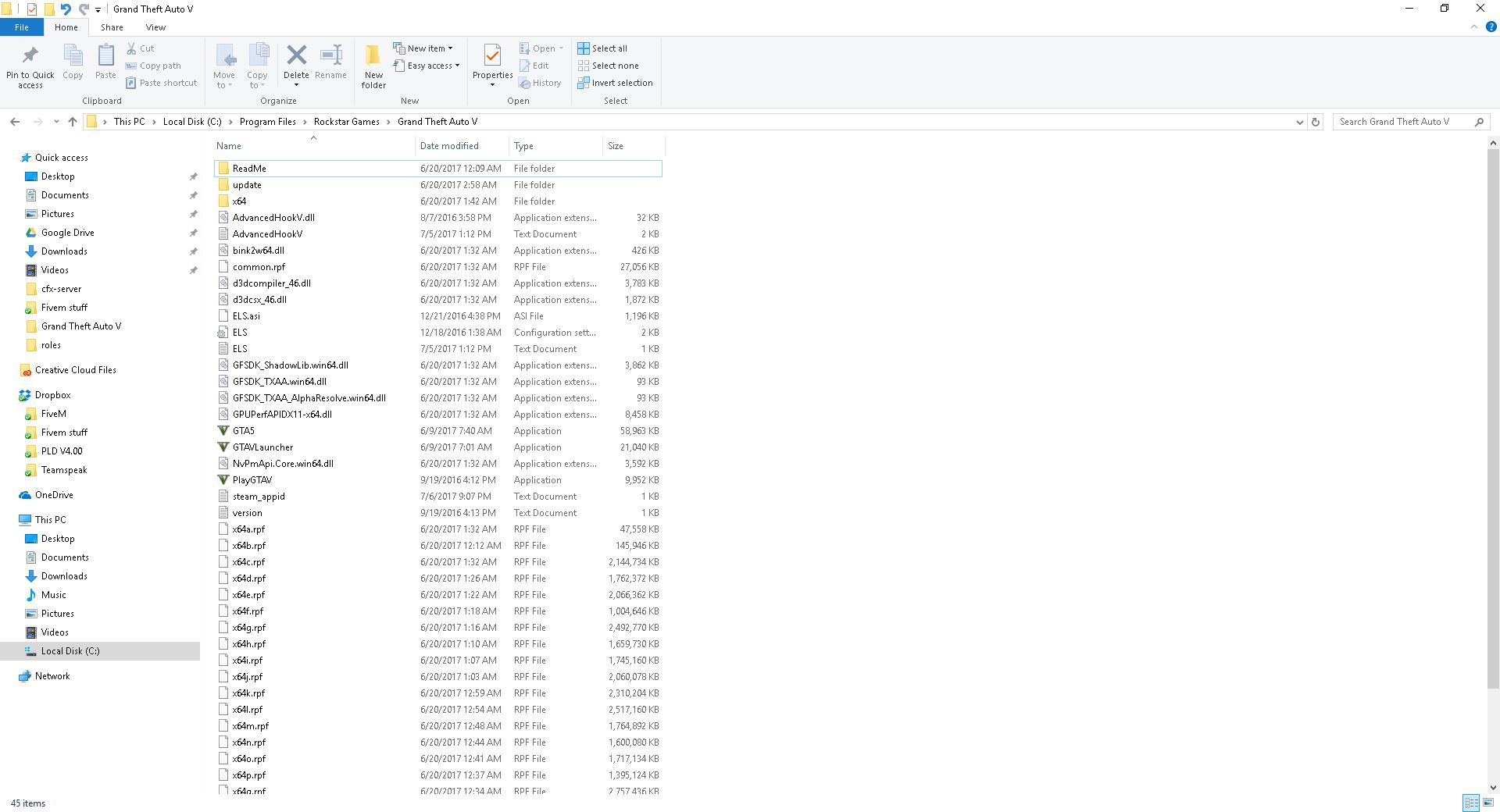Click the Cut command
Viewport: 1500px width, 812px height.
(141, 48)
